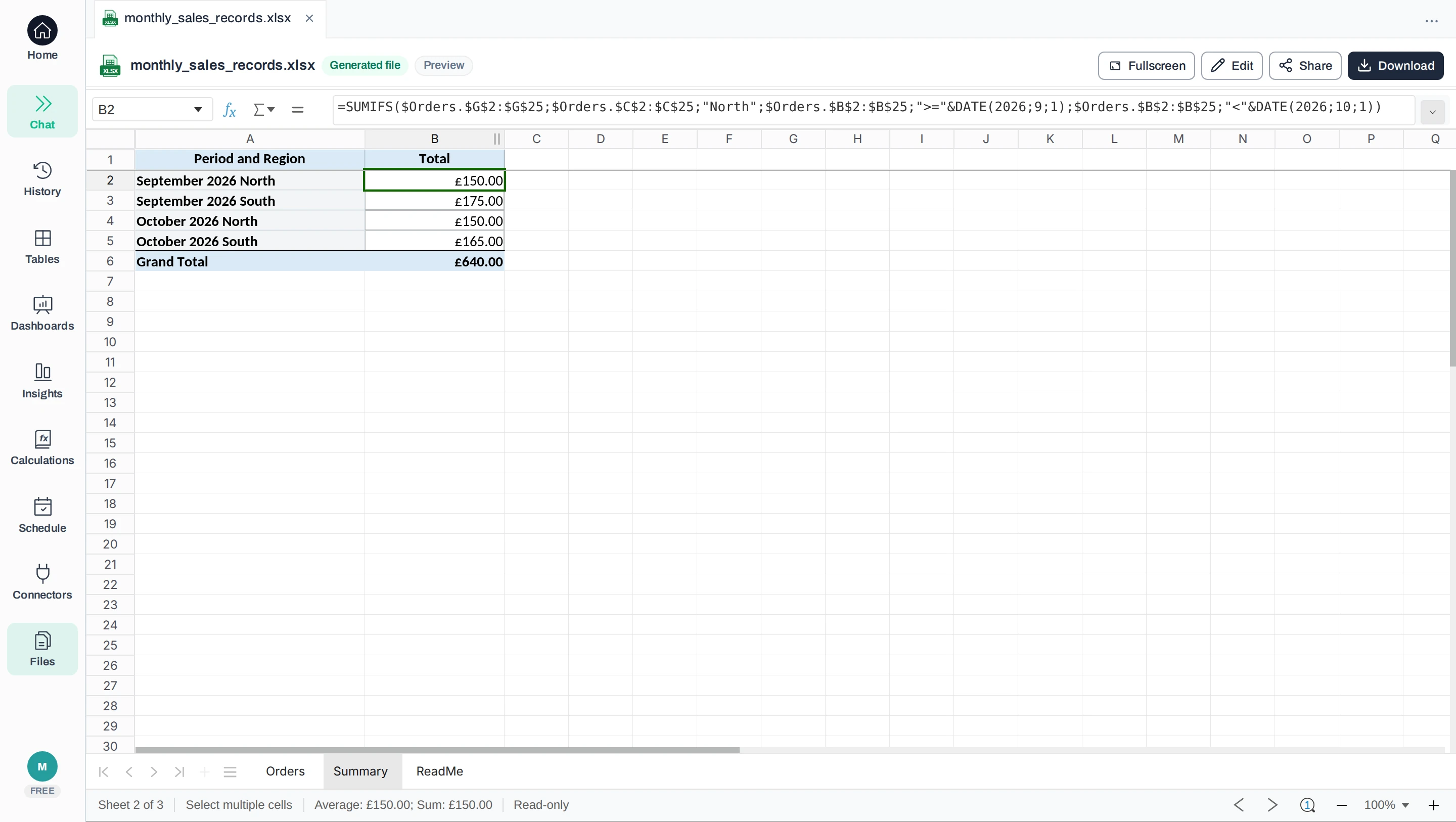Image resolution: width=1456 pixels, height=822 pixels.
Task: Open the Function Wizard fx icon
Action: point(229,109)
